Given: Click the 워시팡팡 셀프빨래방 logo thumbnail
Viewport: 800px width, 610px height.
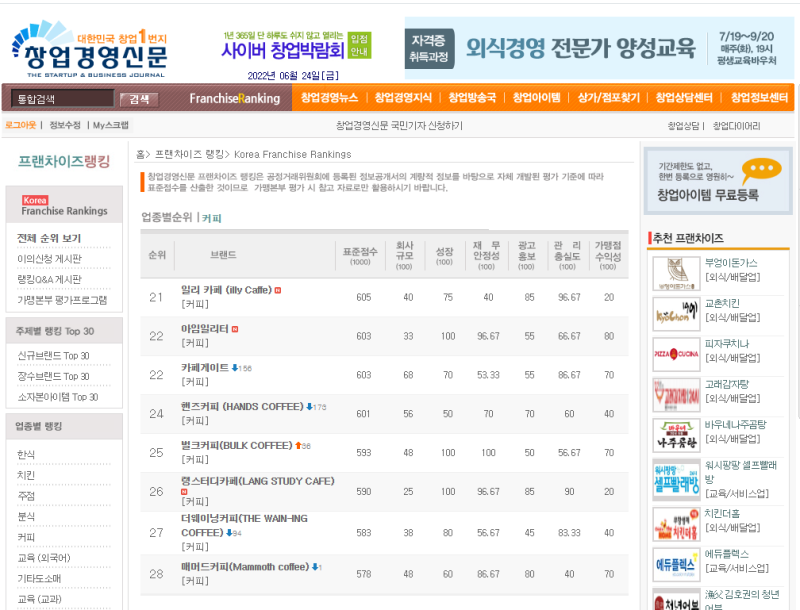Looking at the screenshot, I should [x=676, y=480].
